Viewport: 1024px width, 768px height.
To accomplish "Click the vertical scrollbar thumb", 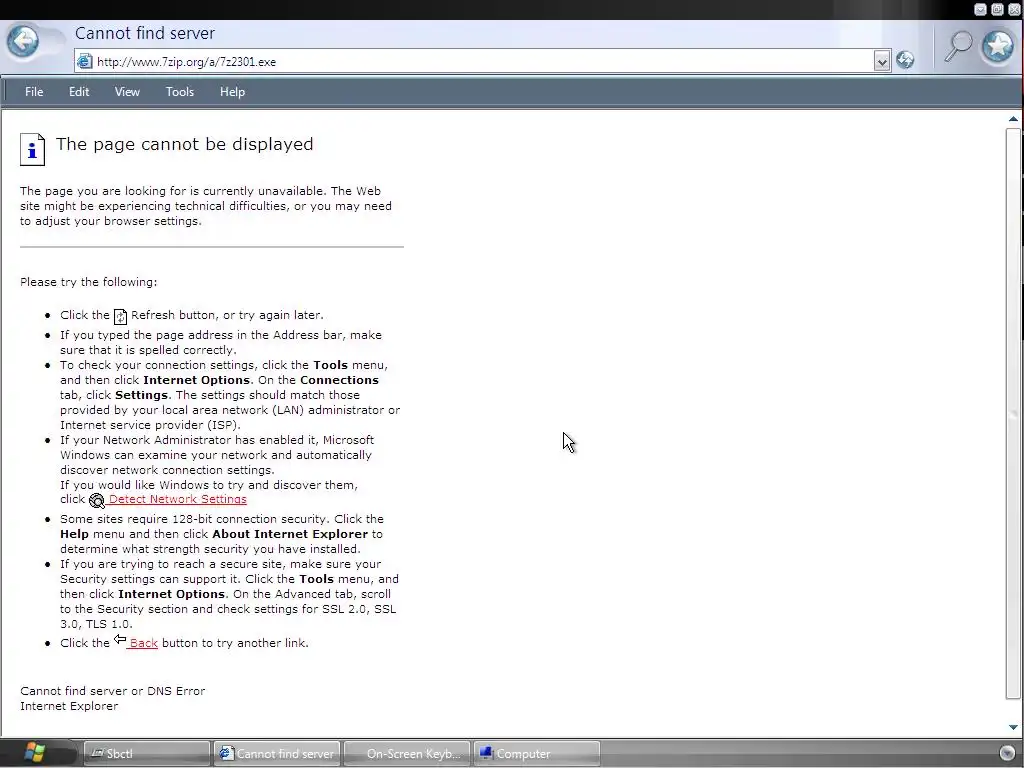I will pos(1013,414).
